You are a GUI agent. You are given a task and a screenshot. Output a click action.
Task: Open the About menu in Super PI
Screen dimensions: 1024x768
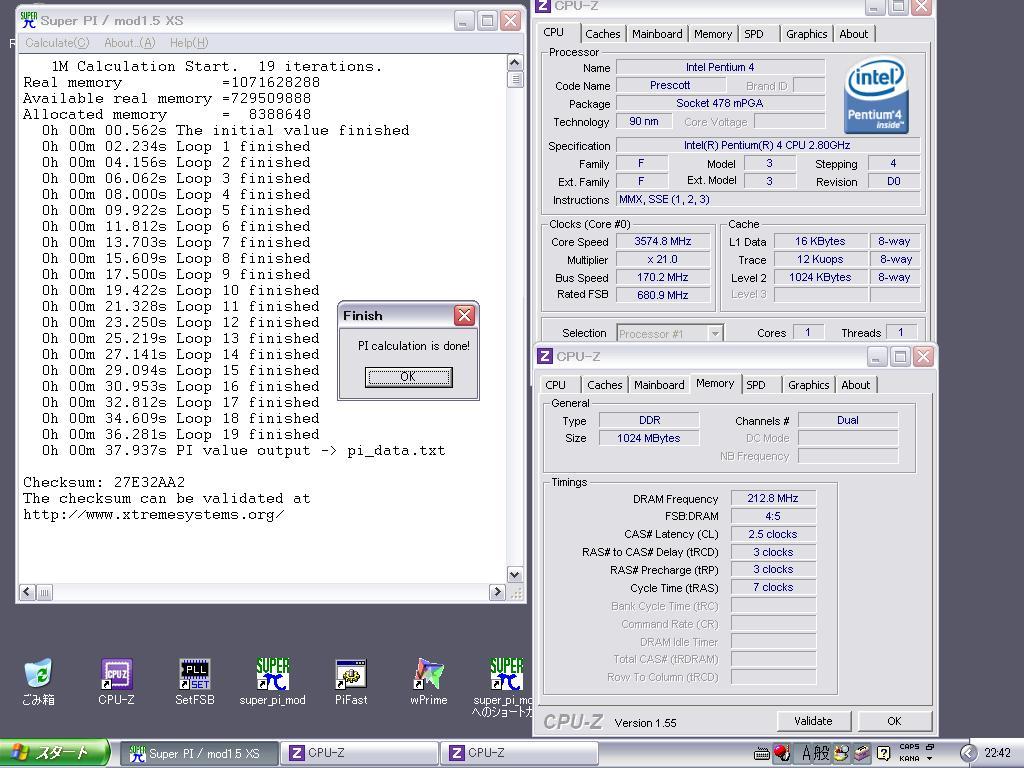click(x=129, y=42)
